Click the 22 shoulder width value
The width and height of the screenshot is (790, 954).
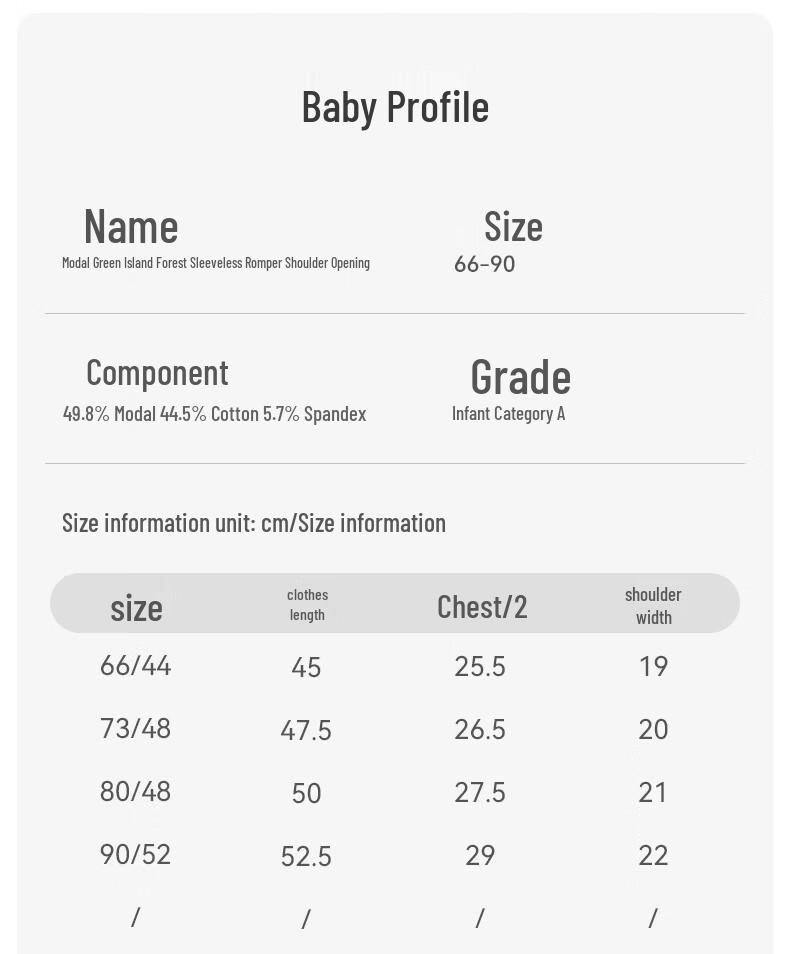653,855
